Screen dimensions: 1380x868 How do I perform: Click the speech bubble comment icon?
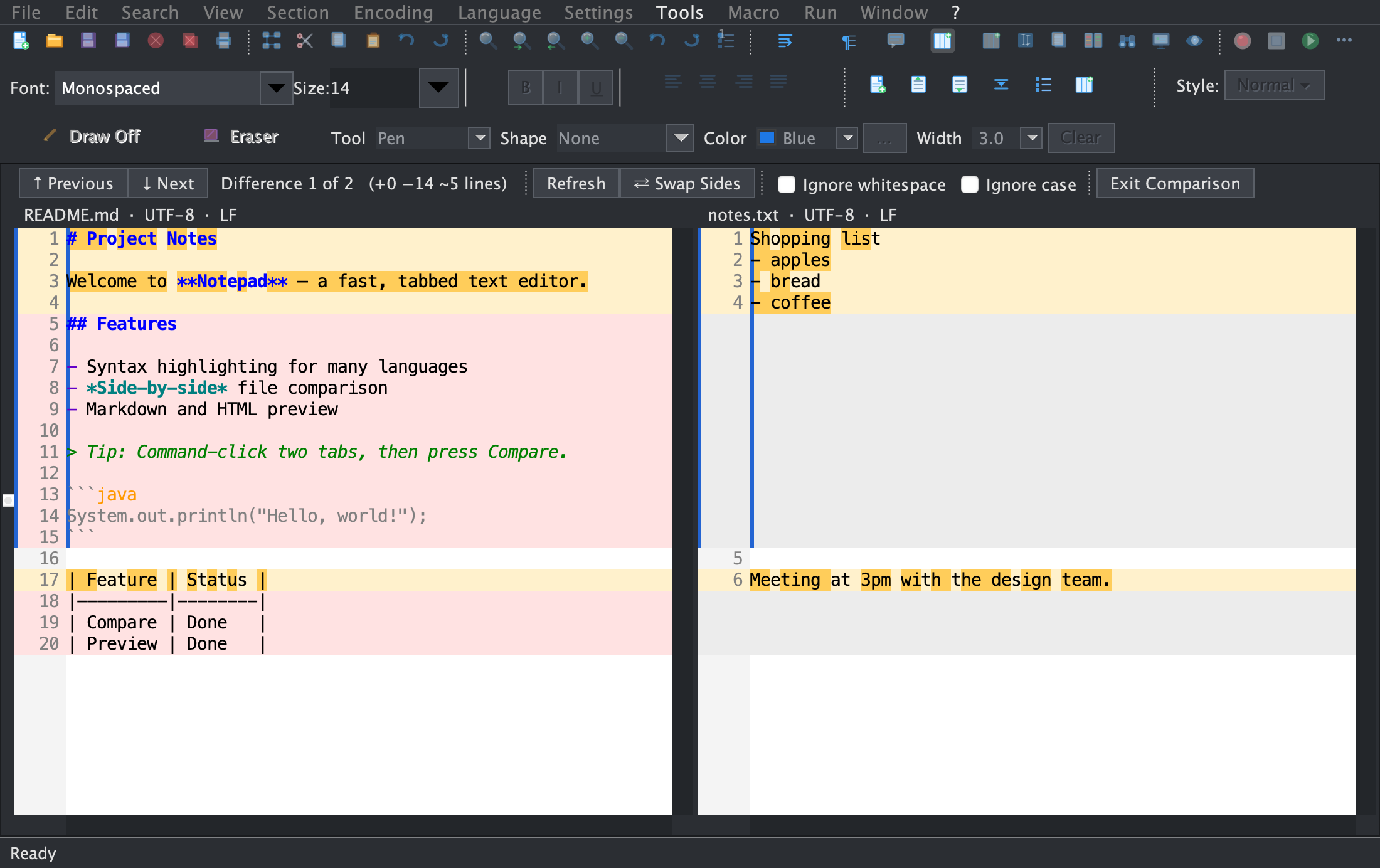[896, 41]
